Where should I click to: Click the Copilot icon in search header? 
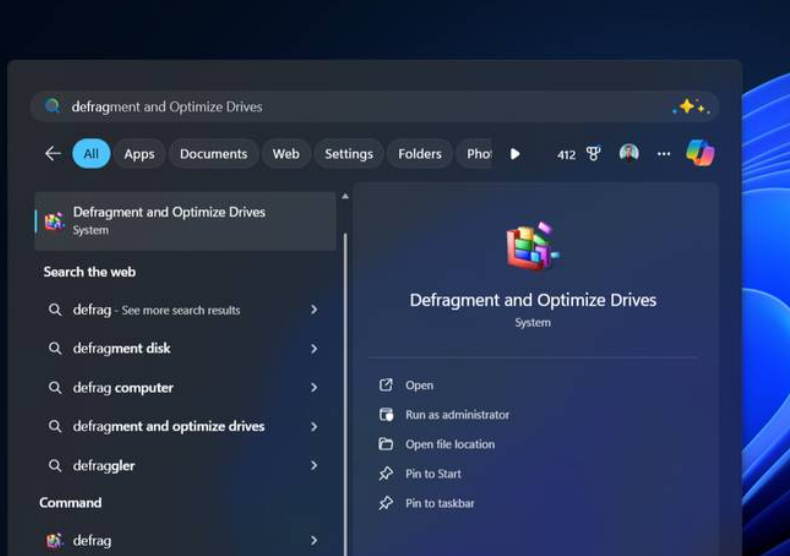point(700,153)
